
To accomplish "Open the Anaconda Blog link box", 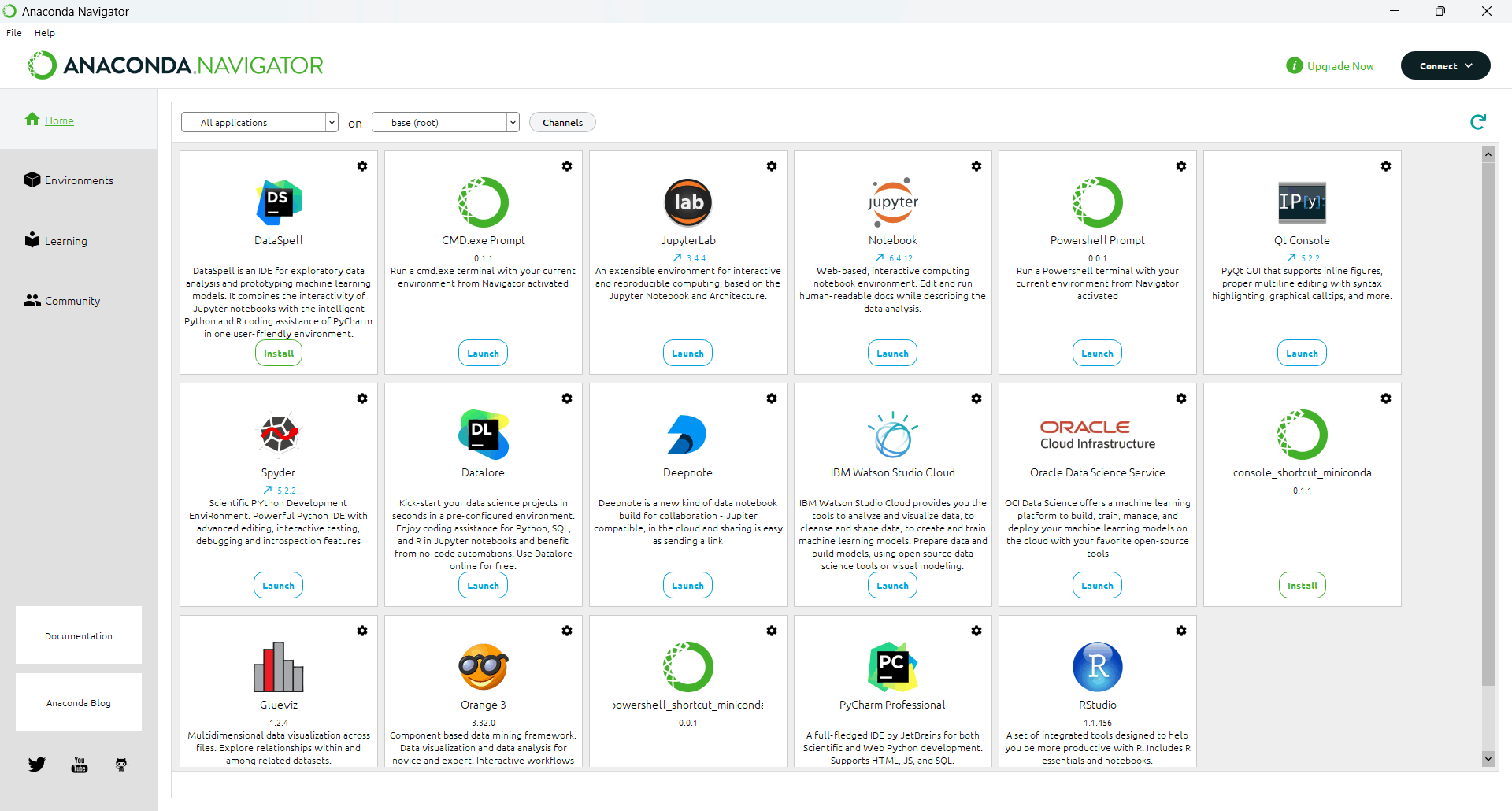I will [79, 702].
